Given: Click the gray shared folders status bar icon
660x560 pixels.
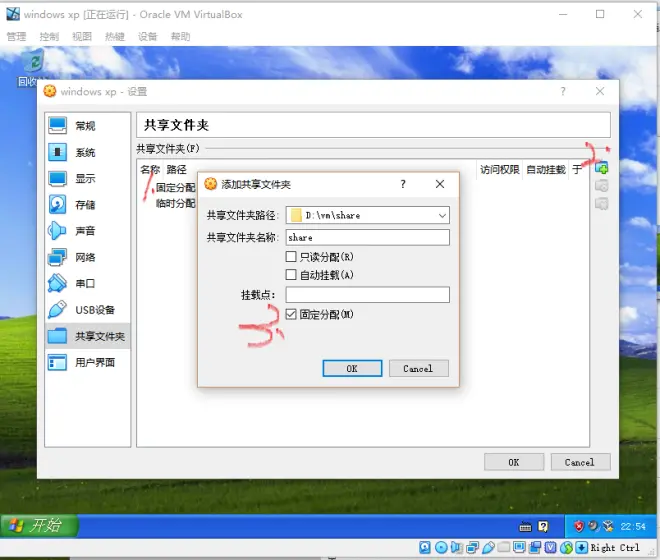Looking at the screenshot, I should click(503, 547).
